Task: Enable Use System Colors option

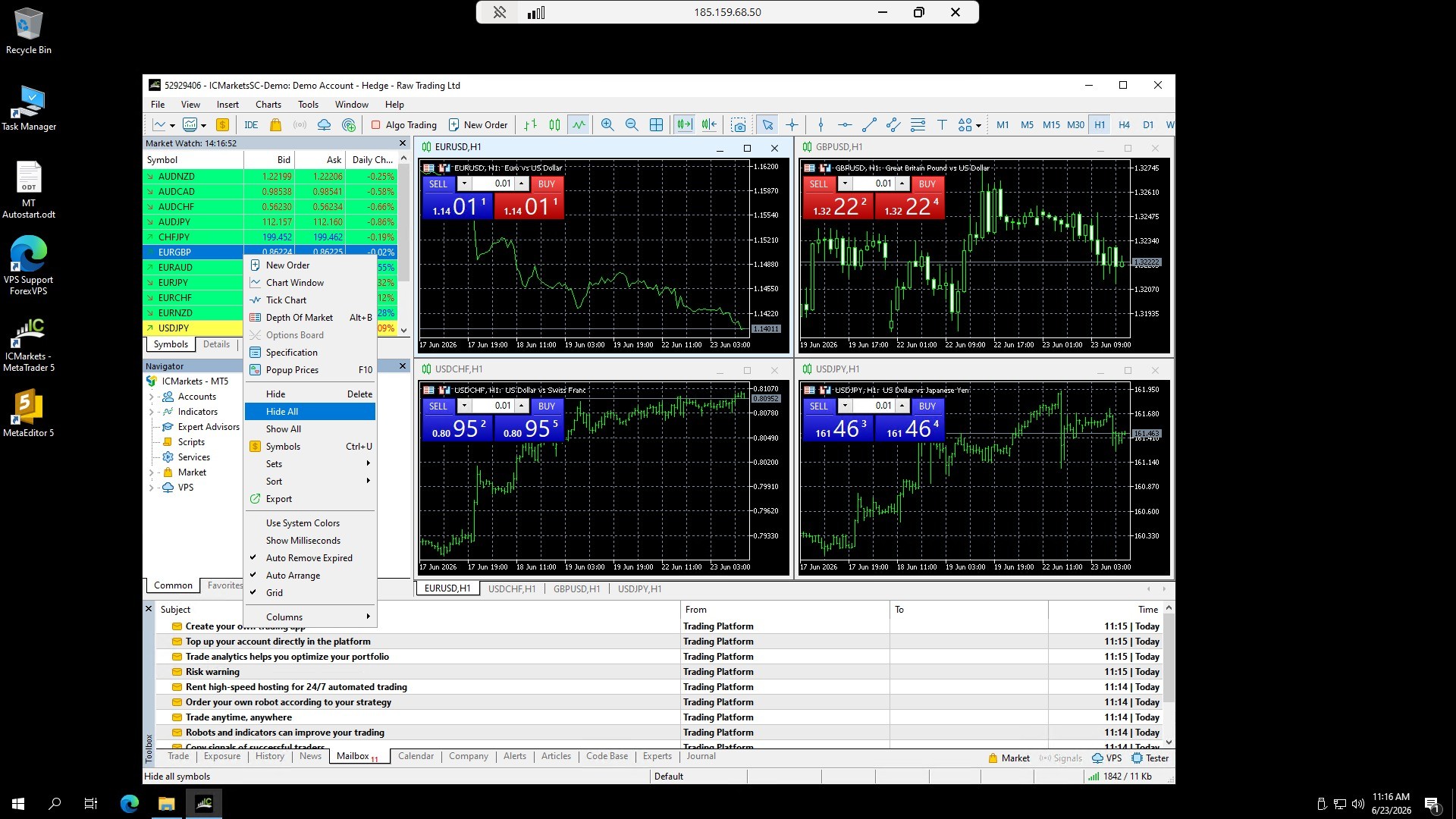Action: (310, 523)
